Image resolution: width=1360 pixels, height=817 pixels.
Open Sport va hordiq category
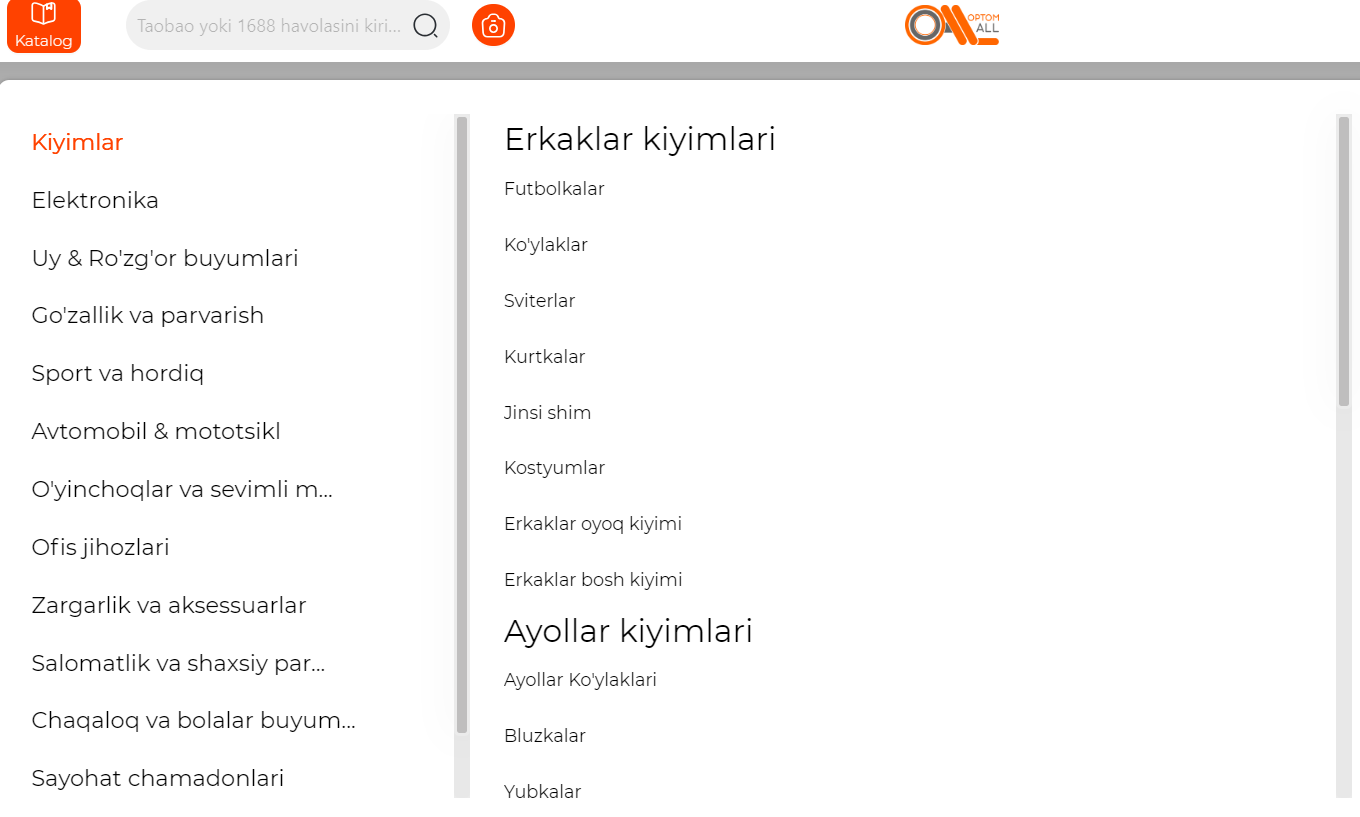tap(118, 373)
